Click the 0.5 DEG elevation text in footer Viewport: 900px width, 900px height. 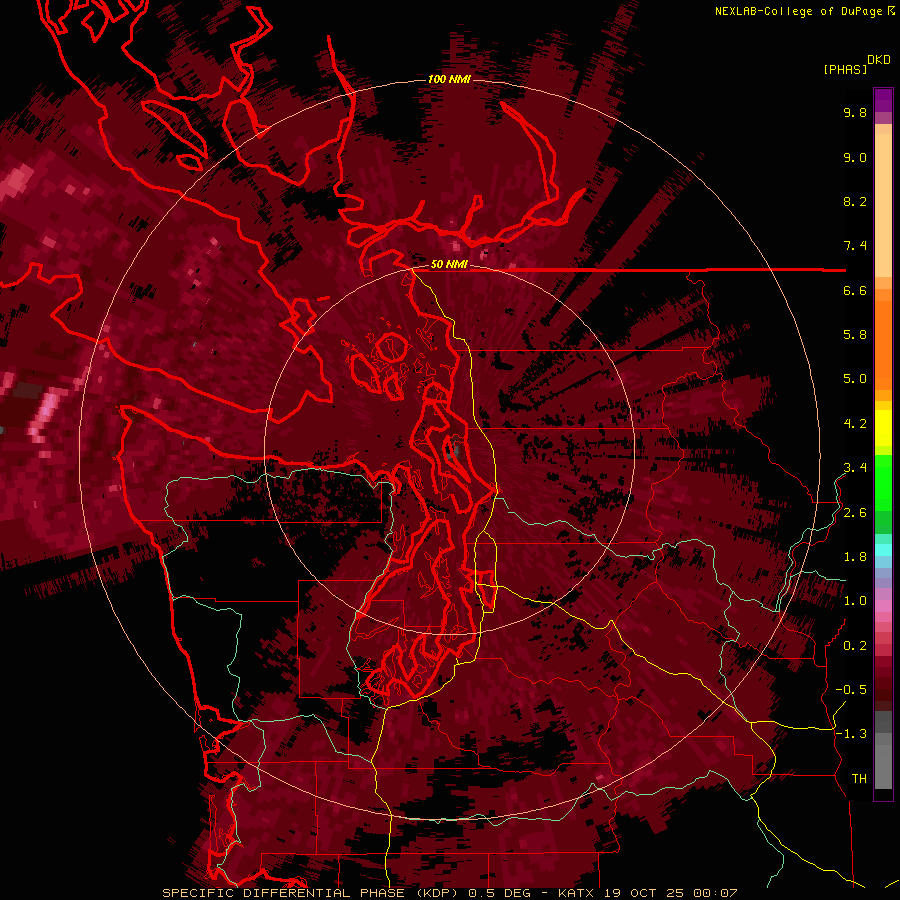500,893
